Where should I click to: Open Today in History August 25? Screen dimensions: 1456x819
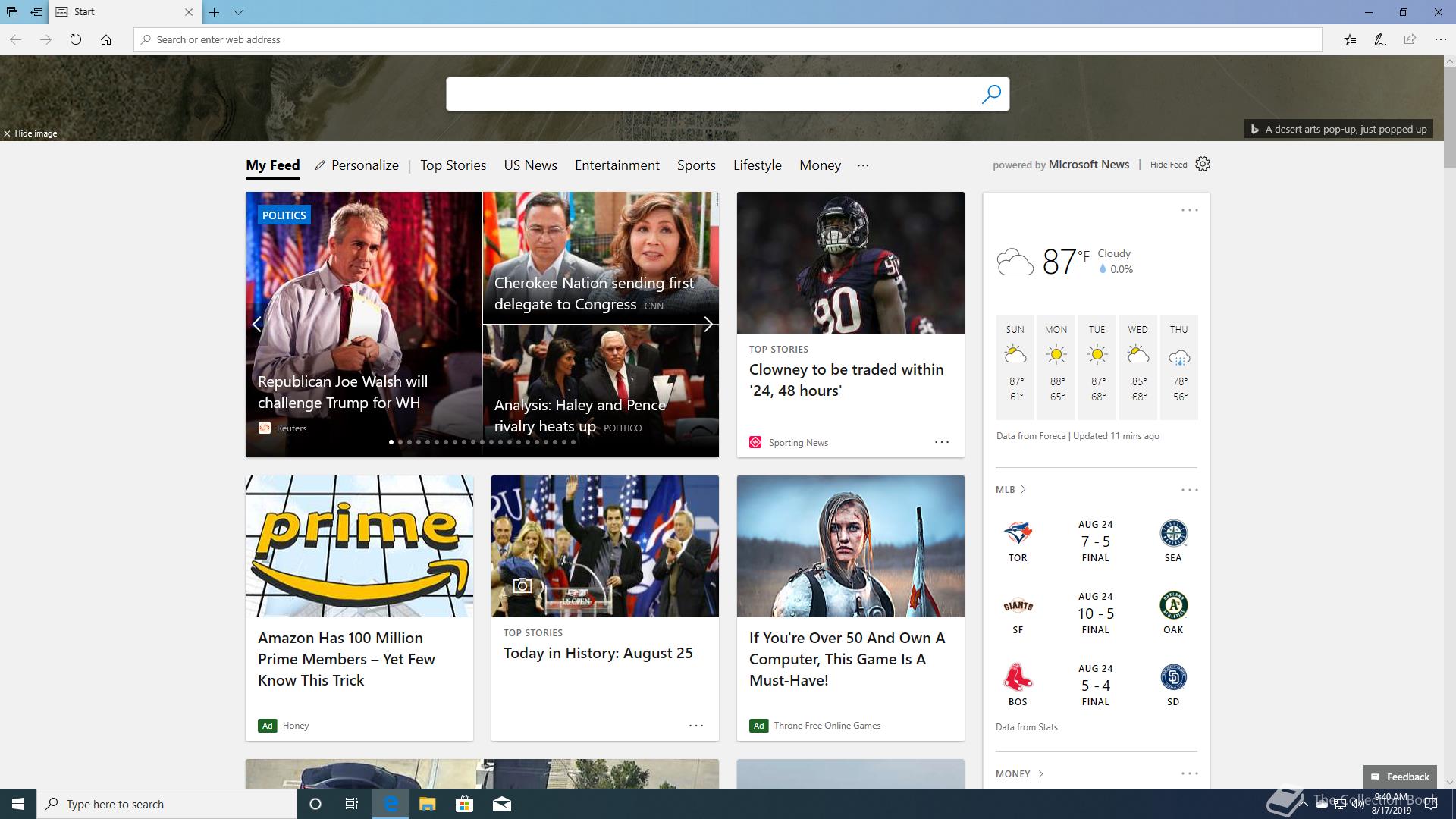[x=598, y=653]
